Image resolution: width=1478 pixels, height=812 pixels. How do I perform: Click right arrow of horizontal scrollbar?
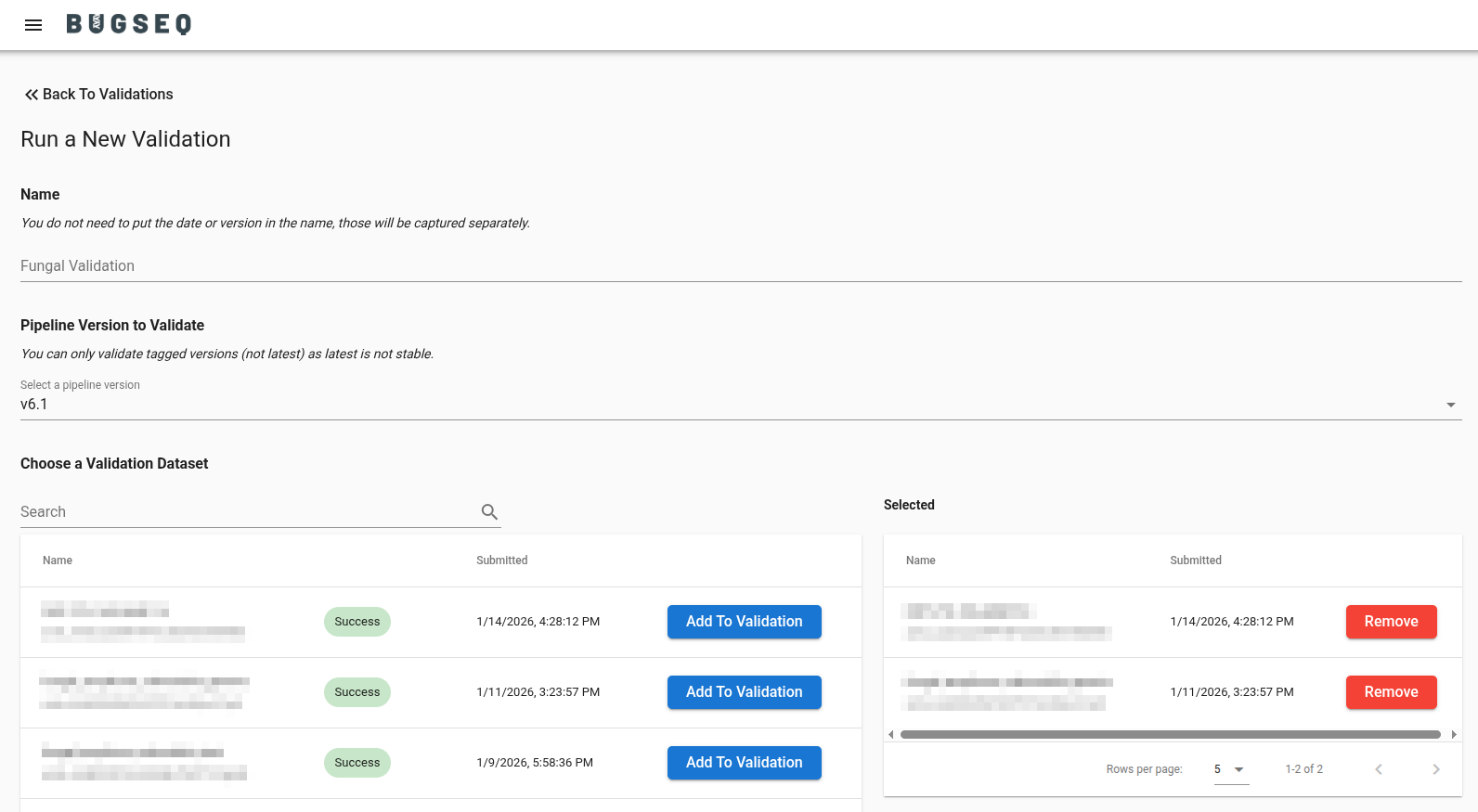(x=1454, y=734)
